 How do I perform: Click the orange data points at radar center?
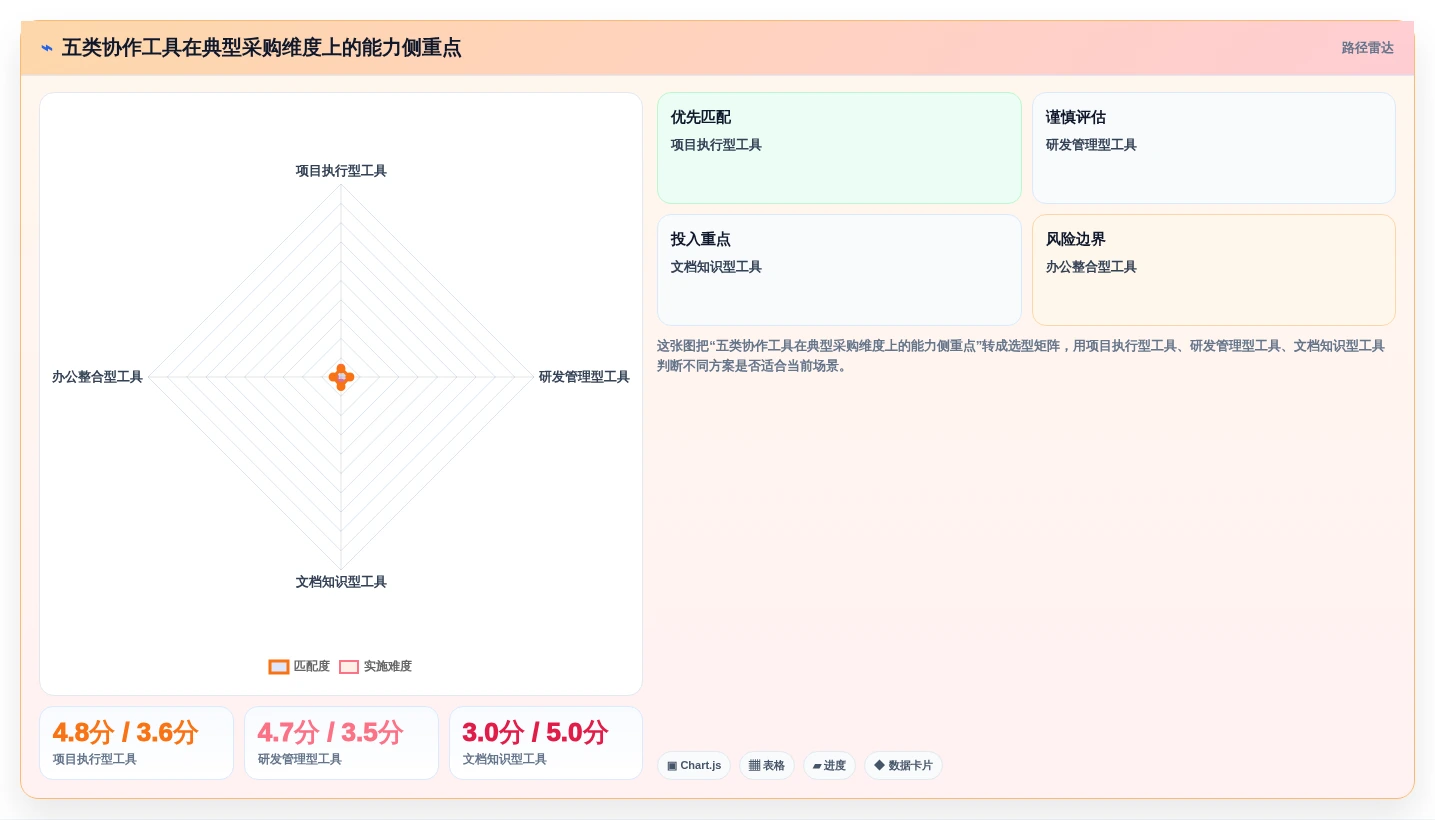341,377
